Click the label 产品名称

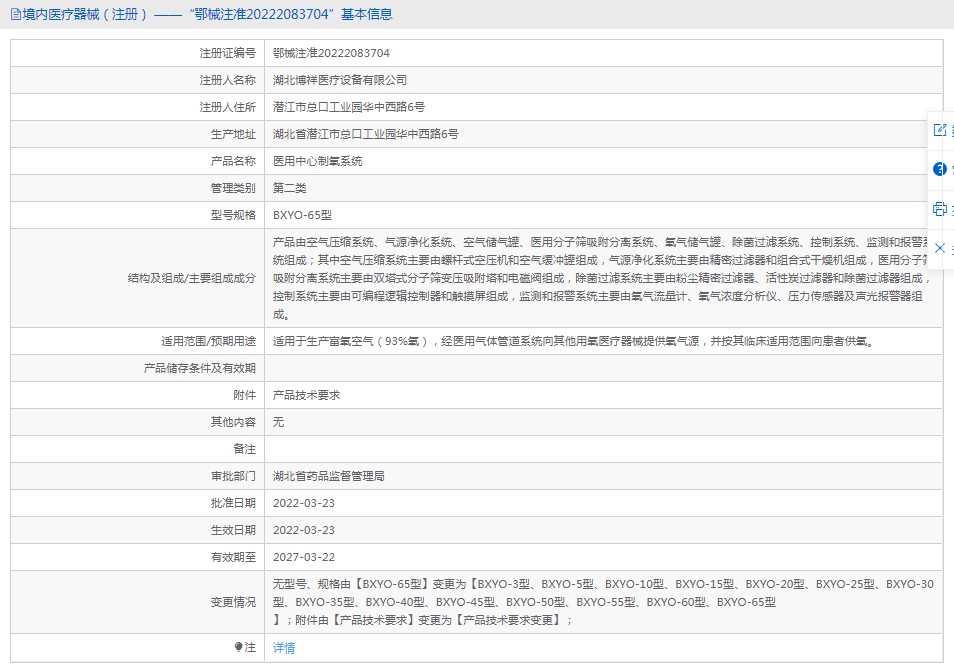pyautogui.click(x=233, y=161)
